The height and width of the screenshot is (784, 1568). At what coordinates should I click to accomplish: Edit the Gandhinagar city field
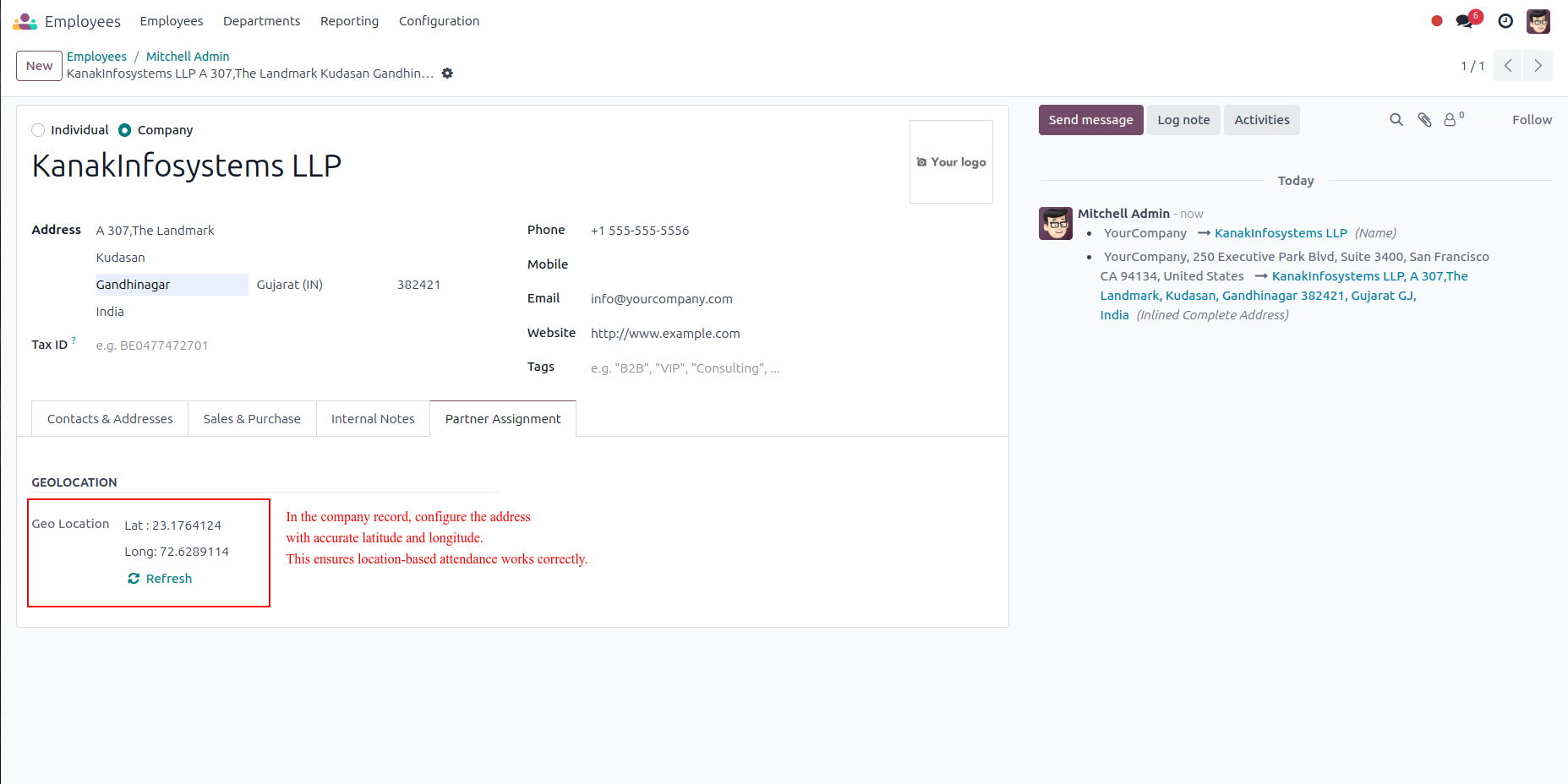[x=172, y=285]
